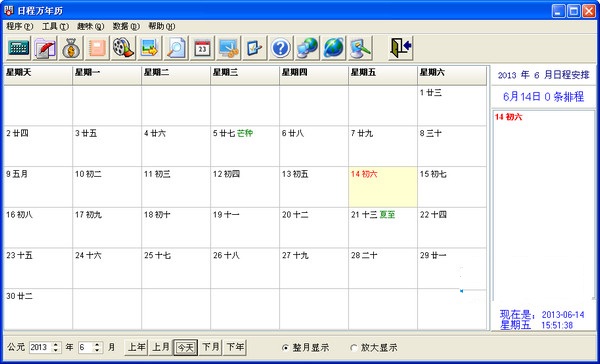Screen dimensions: 600x364
Task: Jump to today with 今天 button
Action: click(186, 348)
